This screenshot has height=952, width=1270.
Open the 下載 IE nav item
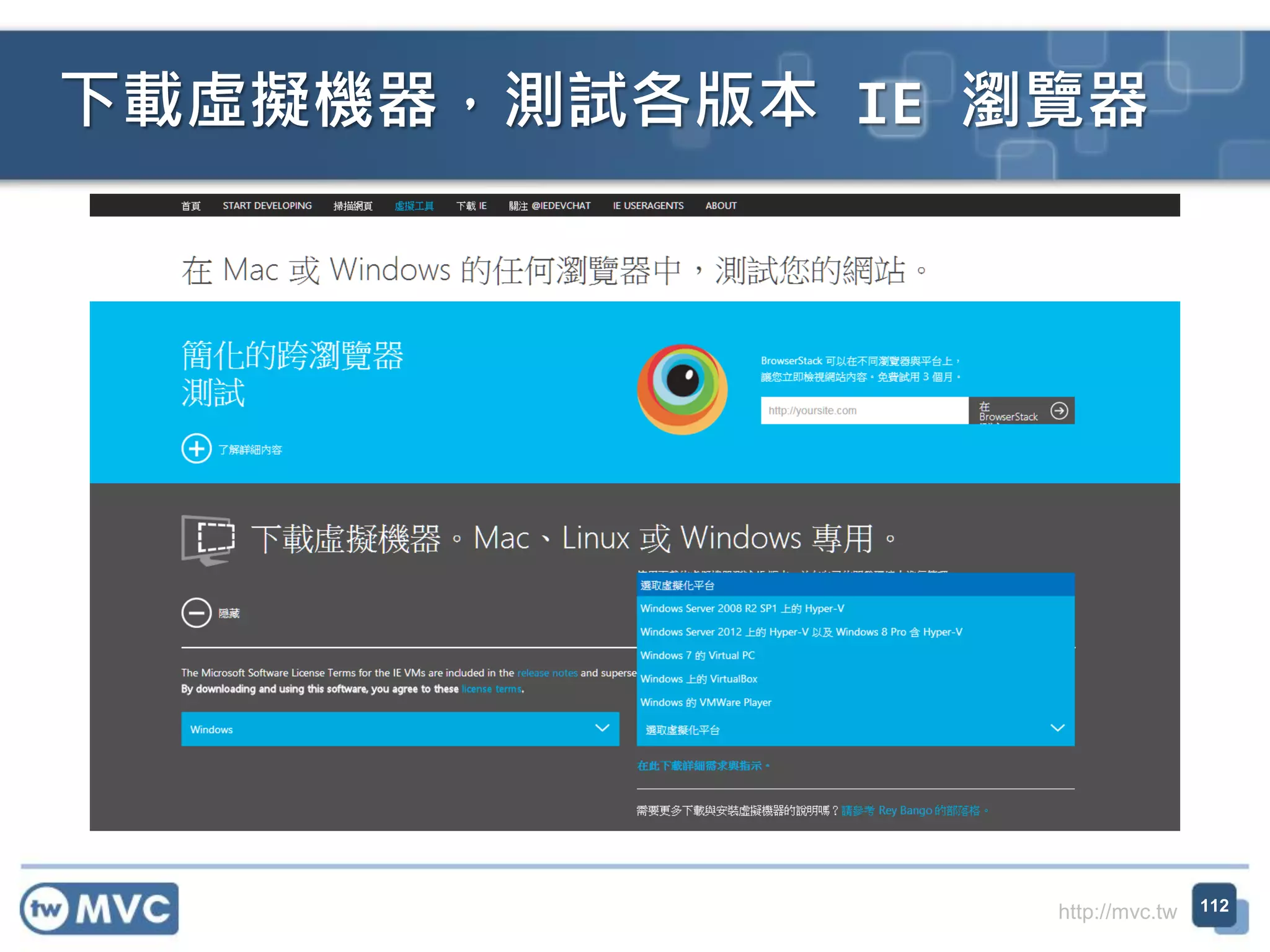coord(471,206)
